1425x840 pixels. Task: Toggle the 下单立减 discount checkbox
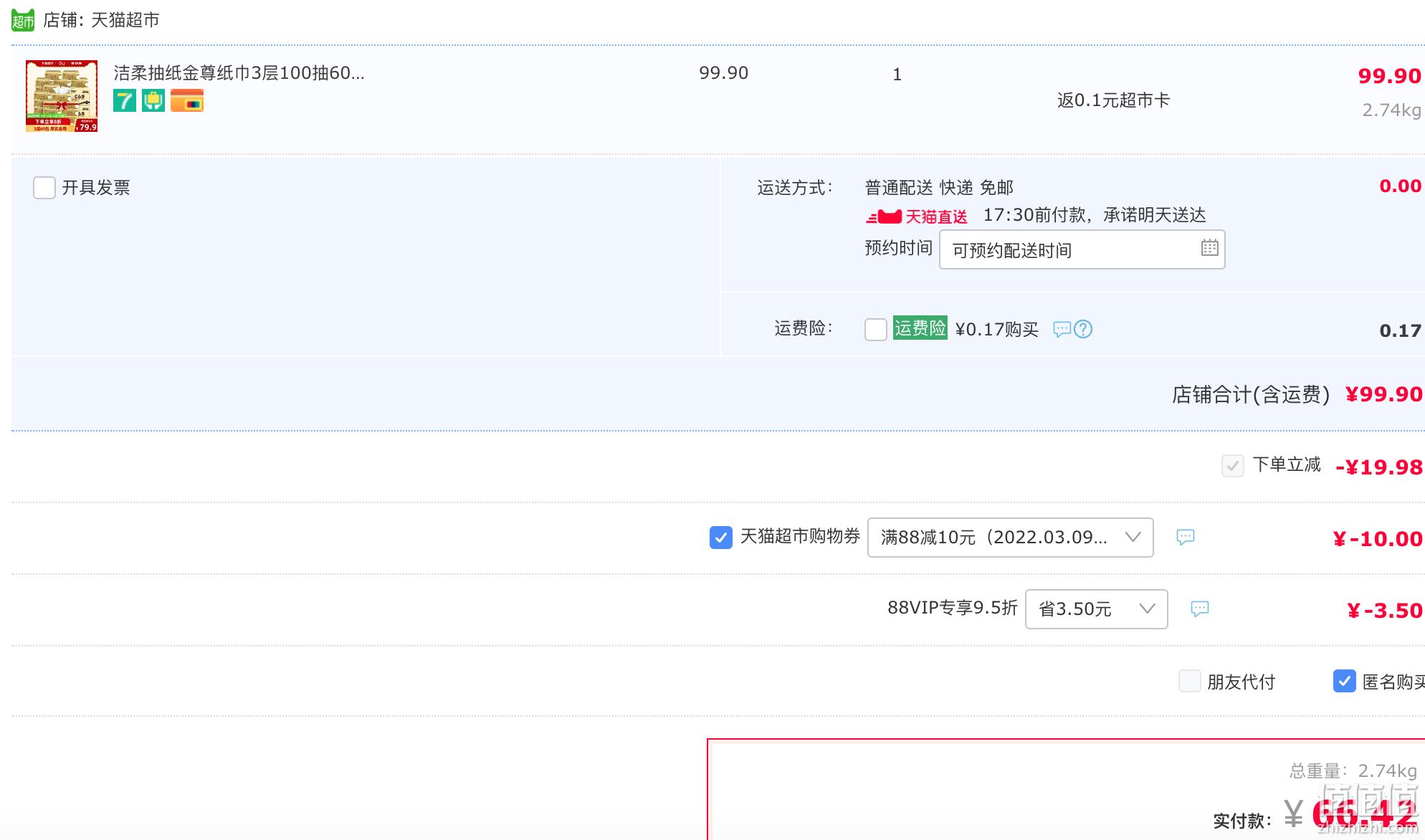pyautogui.click(x=1233, y=466)
